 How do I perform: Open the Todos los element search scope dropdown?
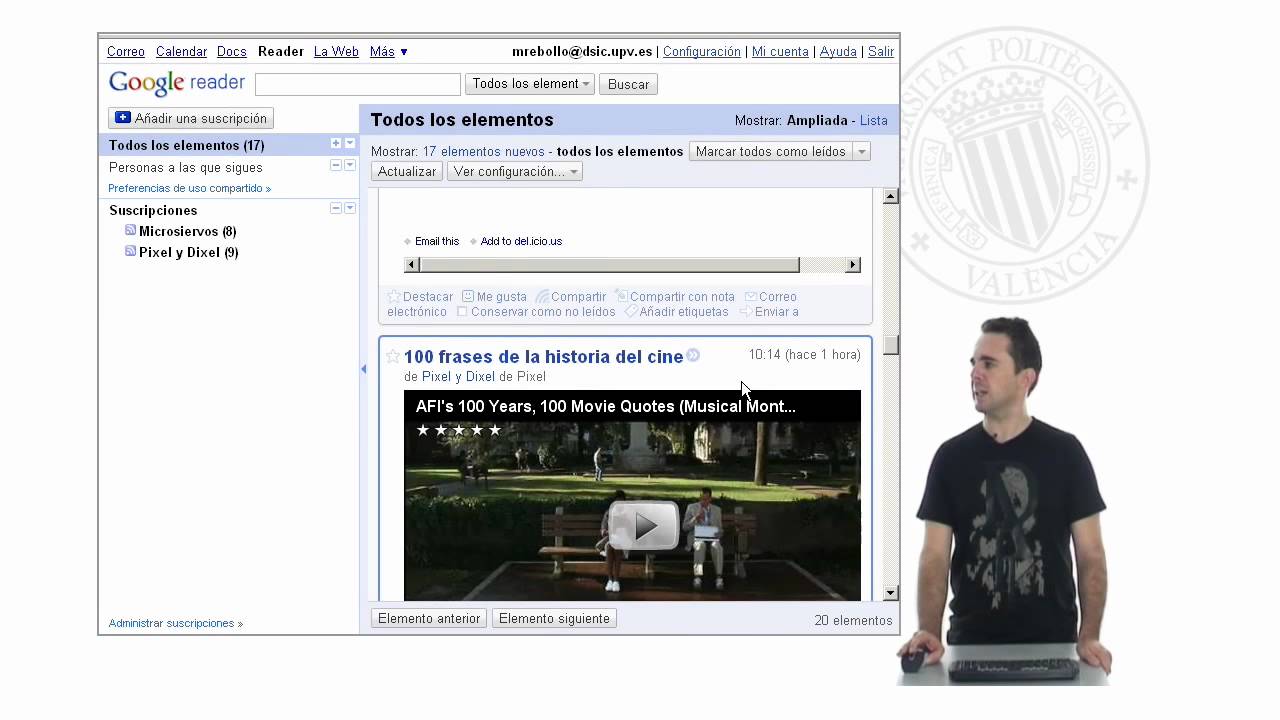click(530, 84)
